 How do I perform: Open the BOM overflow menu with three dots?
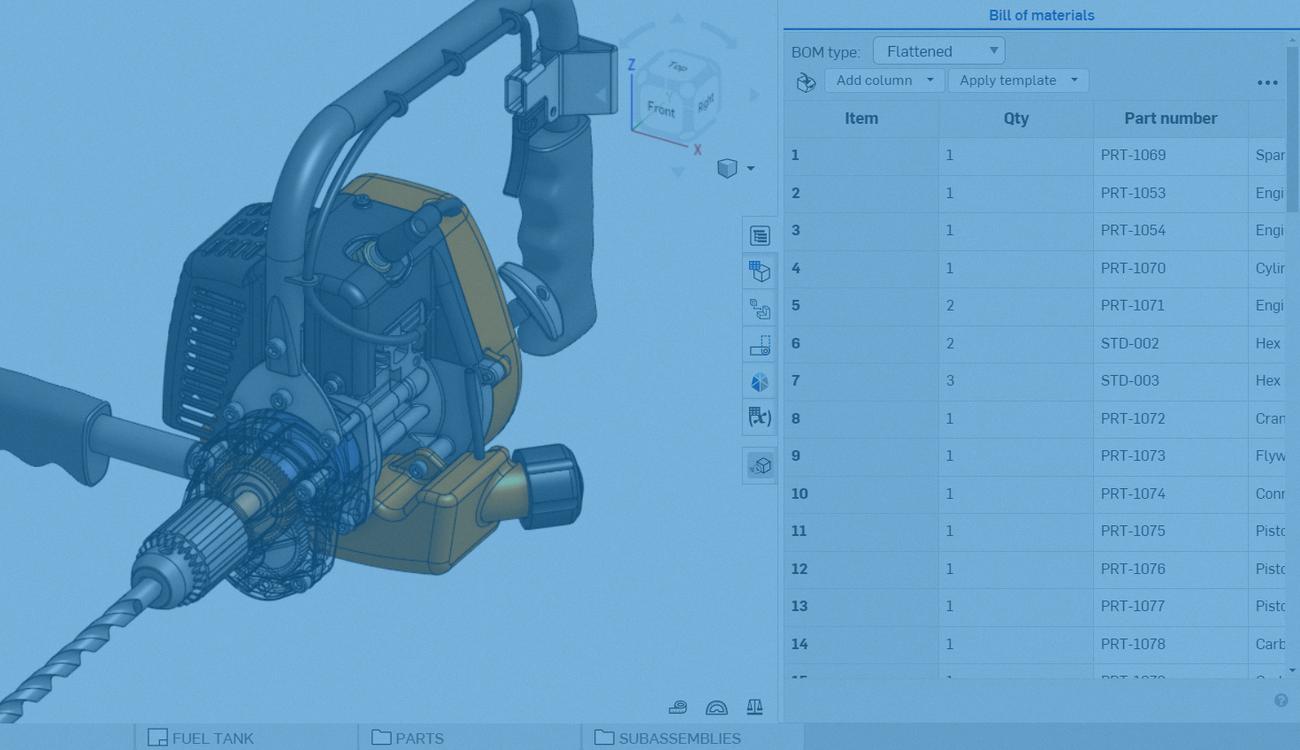coord(1268,82)
